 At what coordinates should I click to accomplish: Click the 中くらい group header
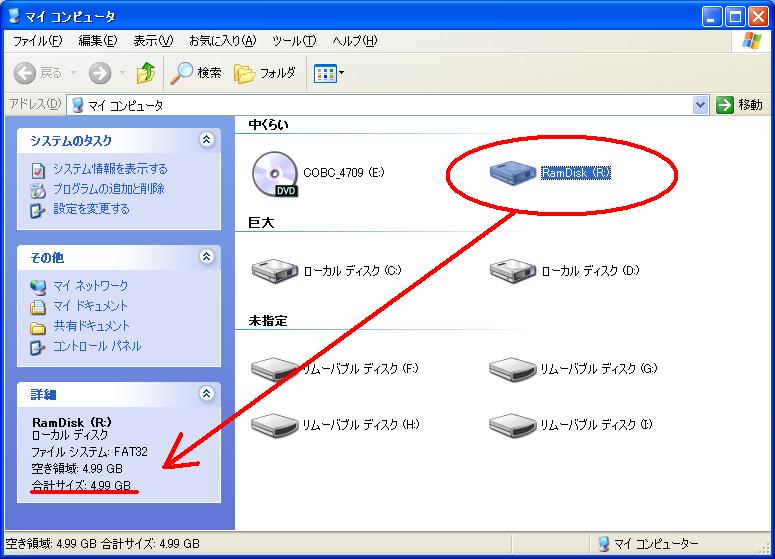268,125
